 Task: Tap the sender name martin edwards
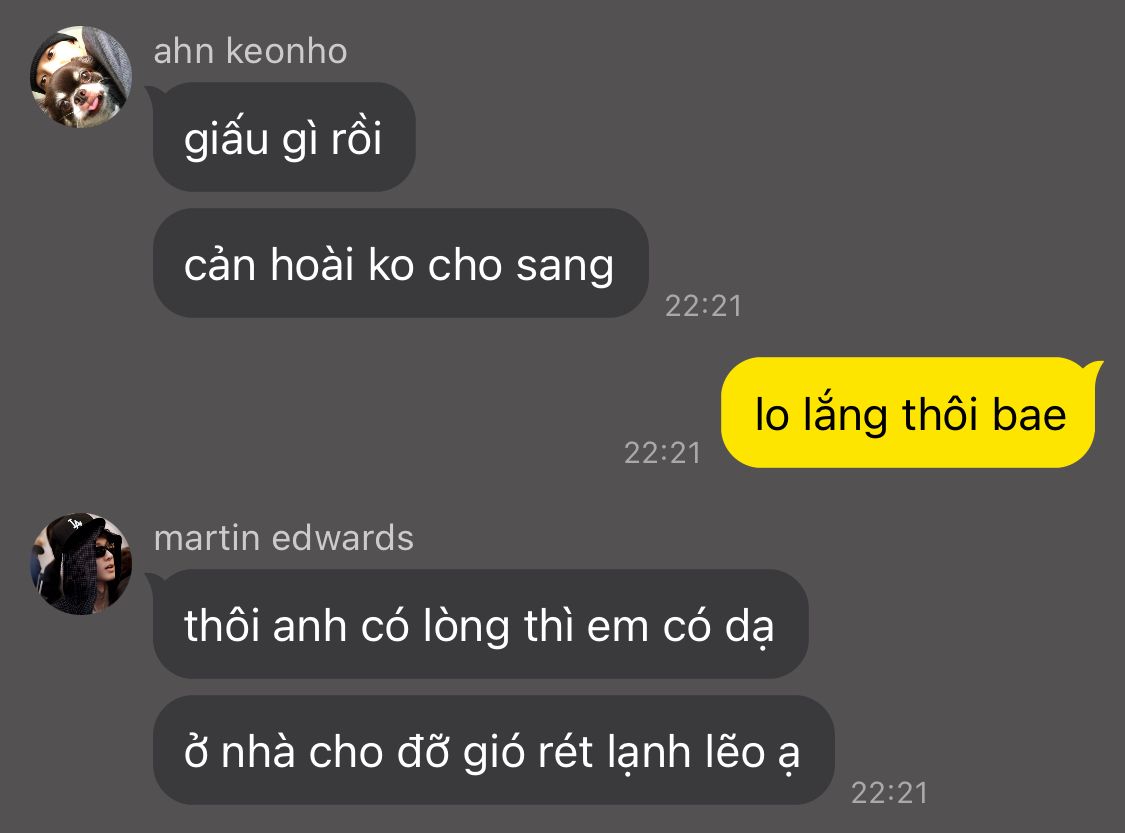pos(283,538)
